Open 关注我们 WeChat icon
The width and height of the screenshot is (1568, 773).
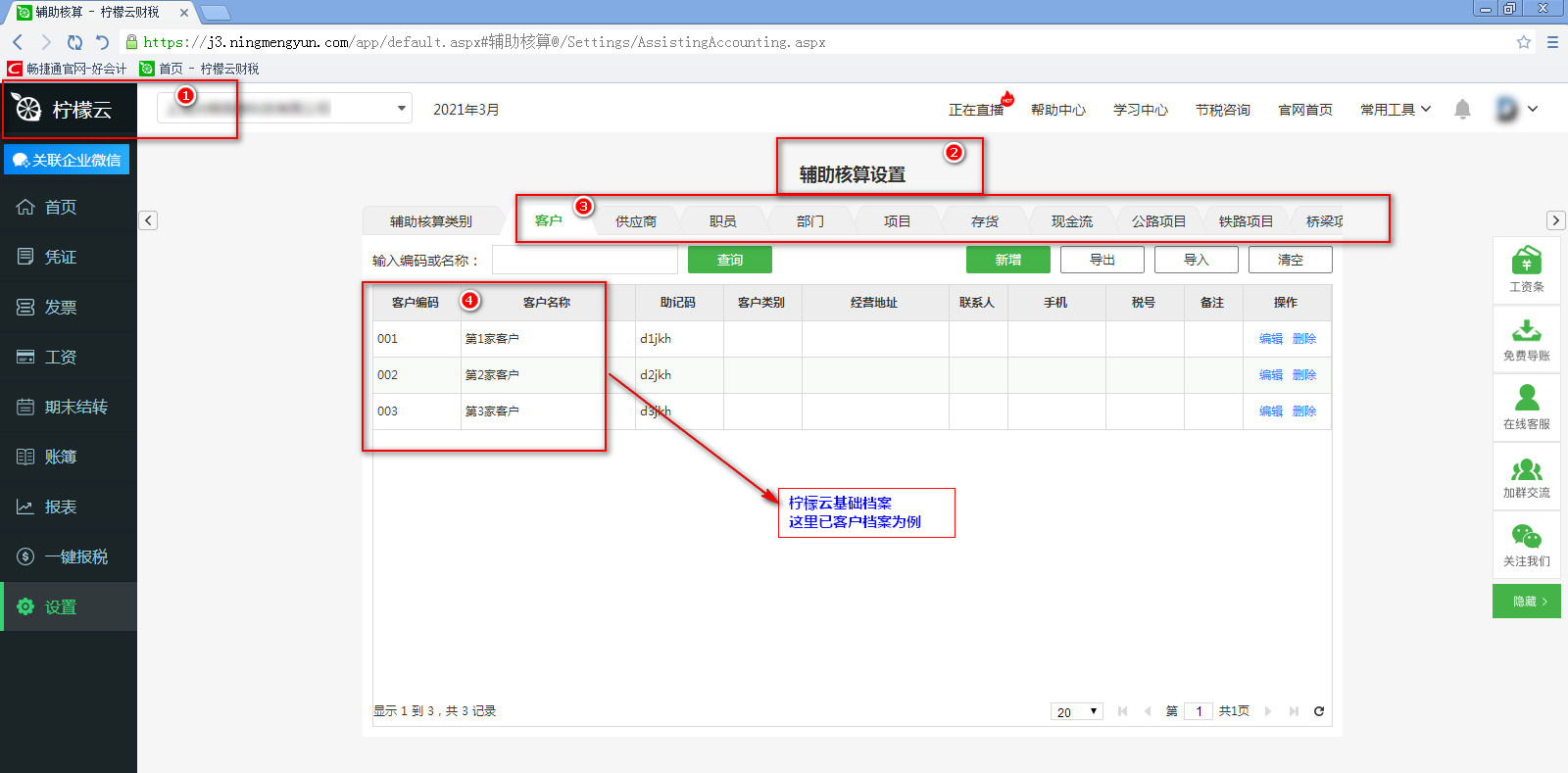pyautogui.click(x=1526, y=544)
